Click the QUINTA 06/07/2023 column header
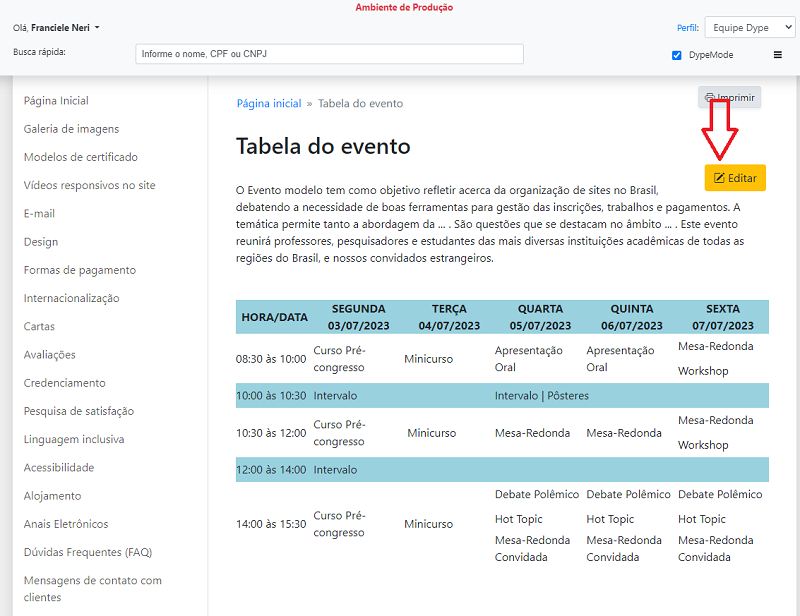The width and height of the screenshot is (800, 616). pyautogui.click(x=632, y=317)
